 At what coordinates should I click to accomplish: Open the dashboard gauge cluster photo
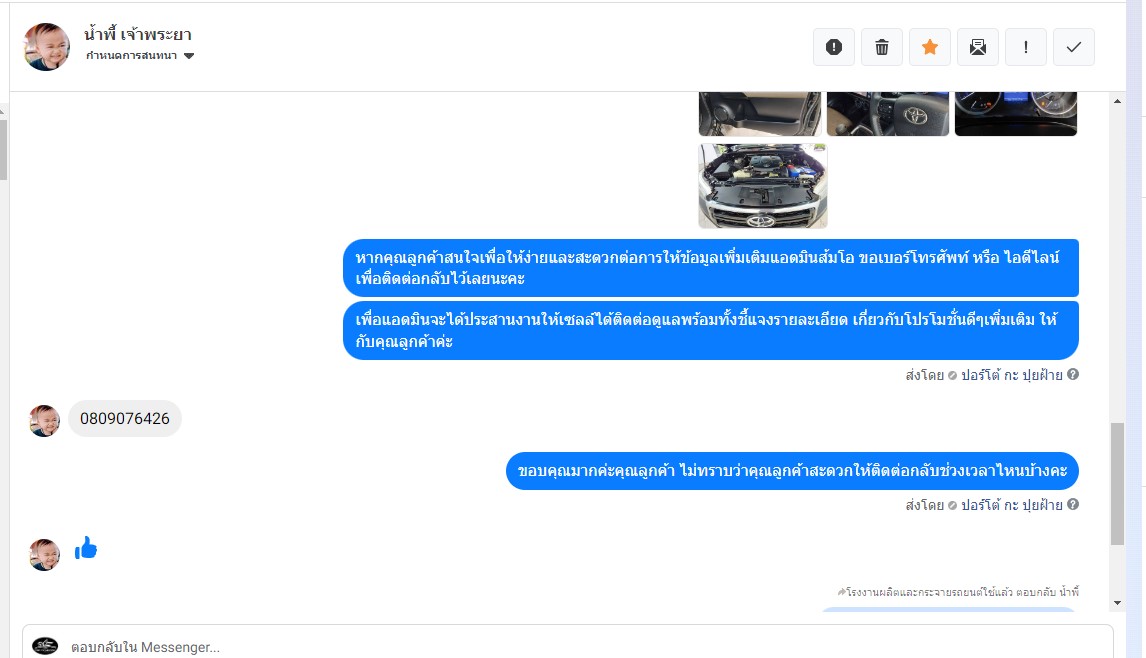click(1016, 114)
